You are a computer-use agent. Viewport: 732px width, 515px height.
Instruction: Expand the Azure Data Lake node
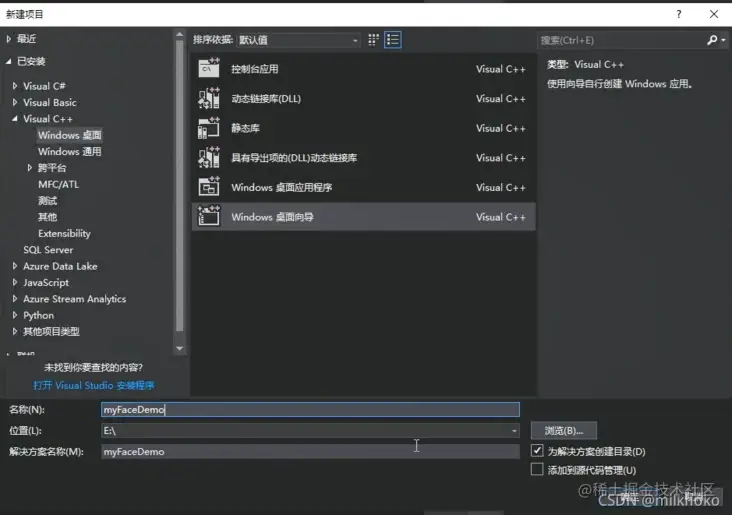tap(15, 266)
